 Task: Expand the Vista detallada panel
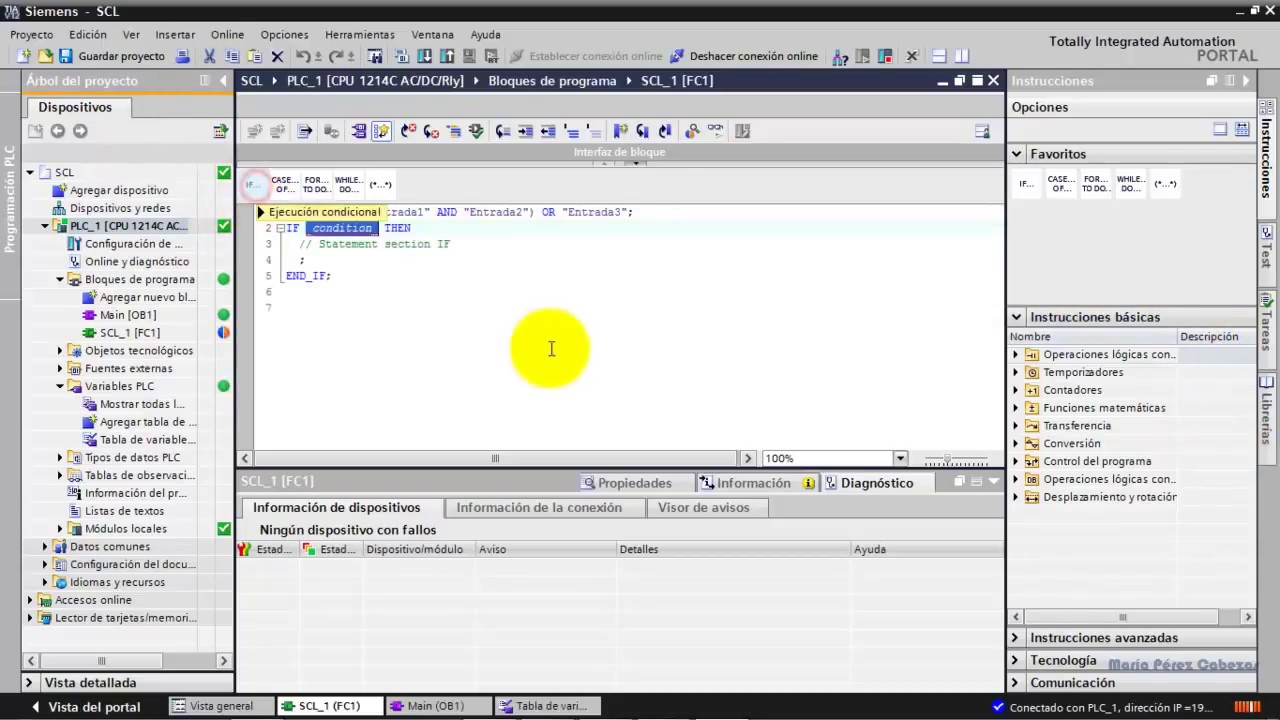point(31,683)
